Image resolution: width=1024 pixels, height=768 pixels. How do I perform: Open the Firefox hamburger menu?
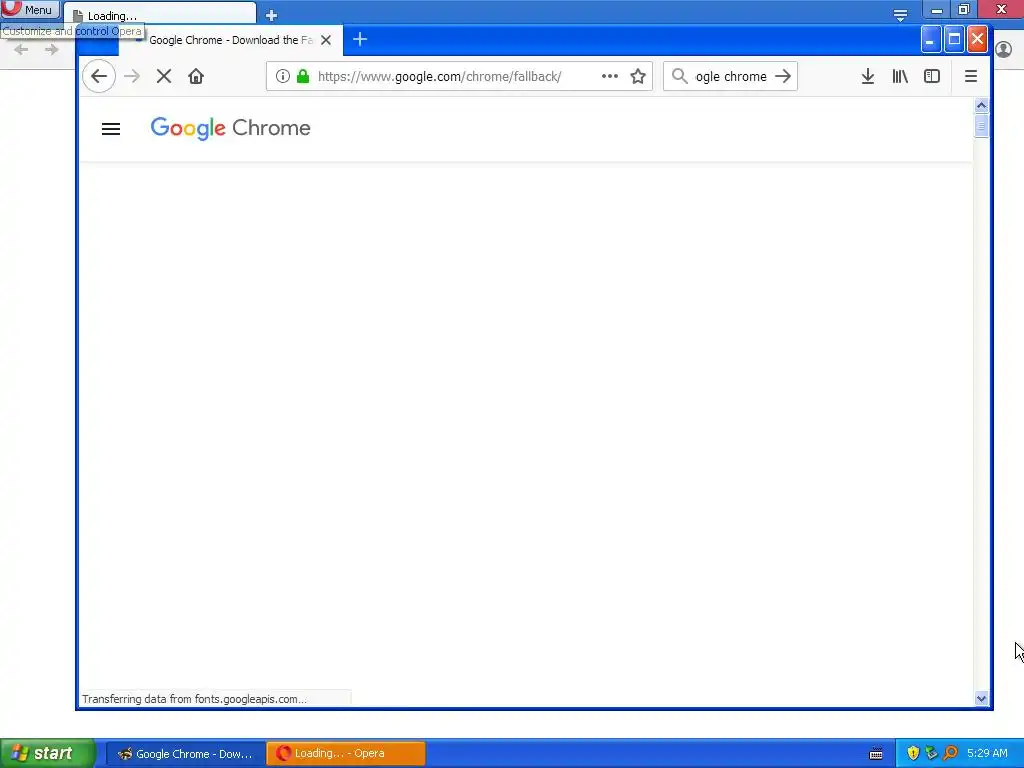point(971,76)
